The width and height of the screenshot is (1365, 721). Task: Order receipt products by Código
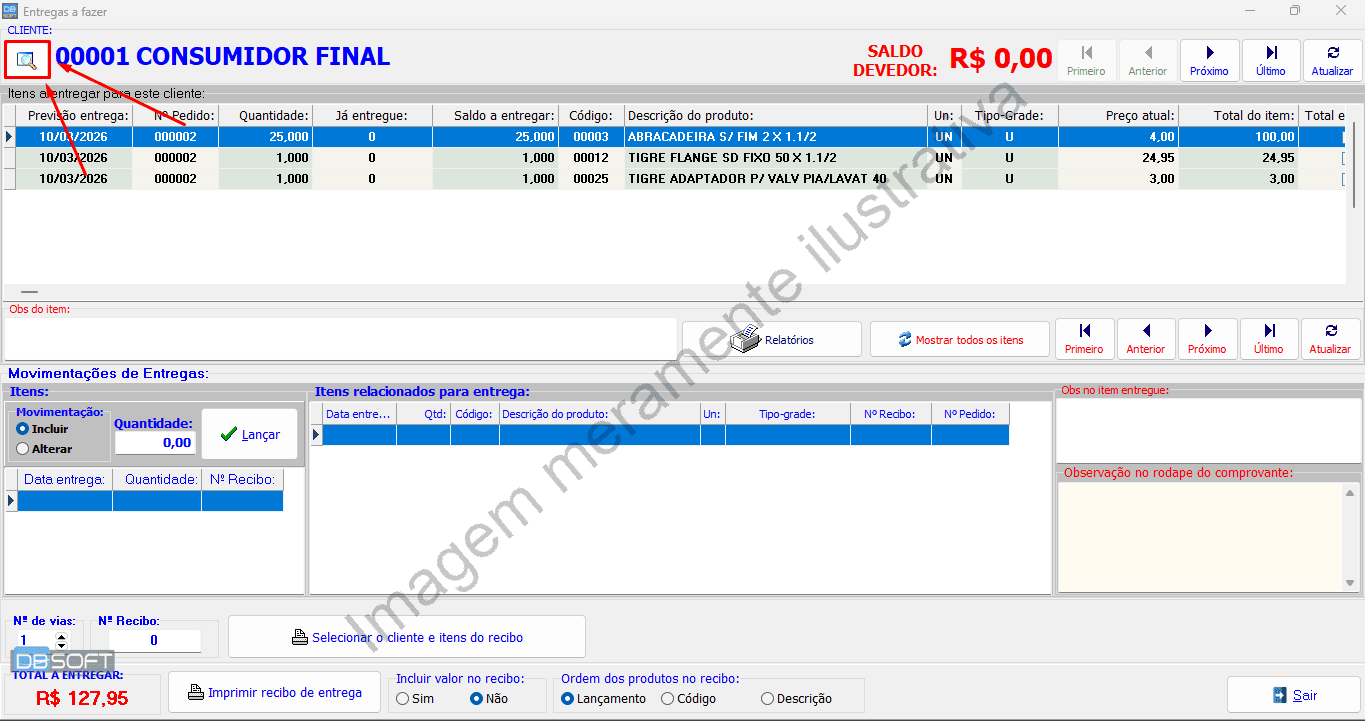coord(667,699)
